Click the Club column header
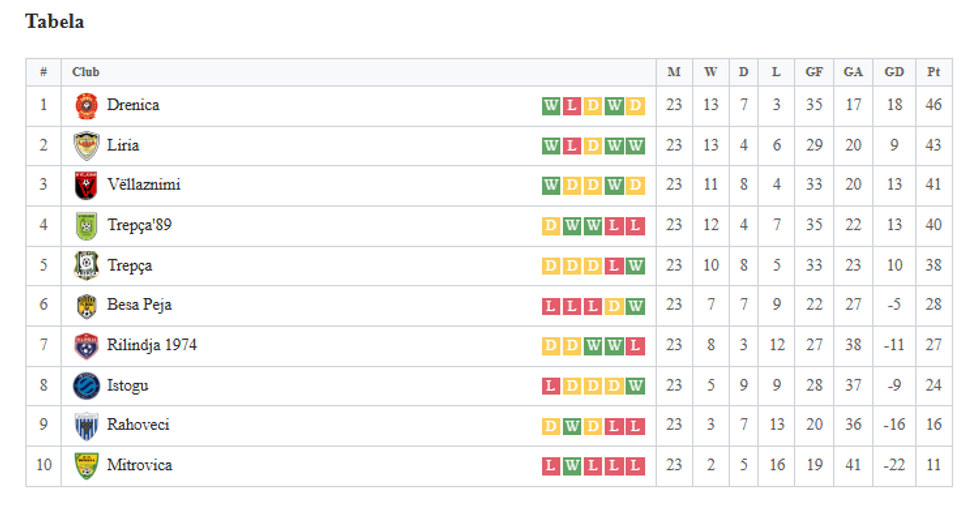Image resolution: width=980 pixels, height=509 pixels. tap(86, 72)
